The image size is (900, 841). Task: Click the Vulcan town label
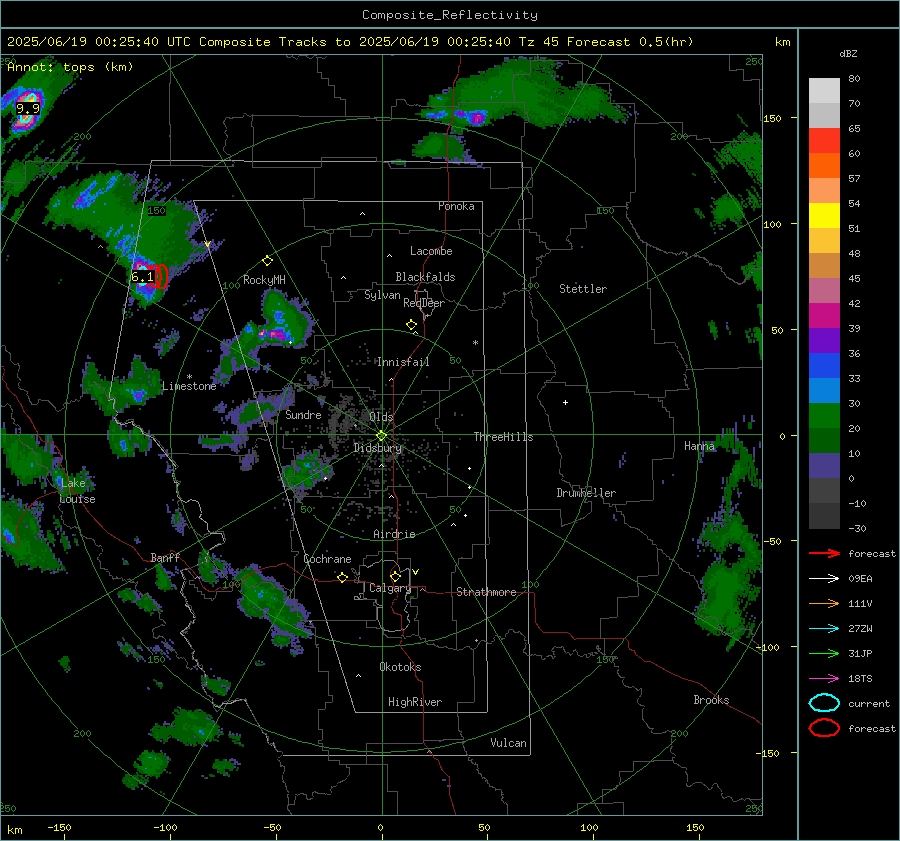509,742
